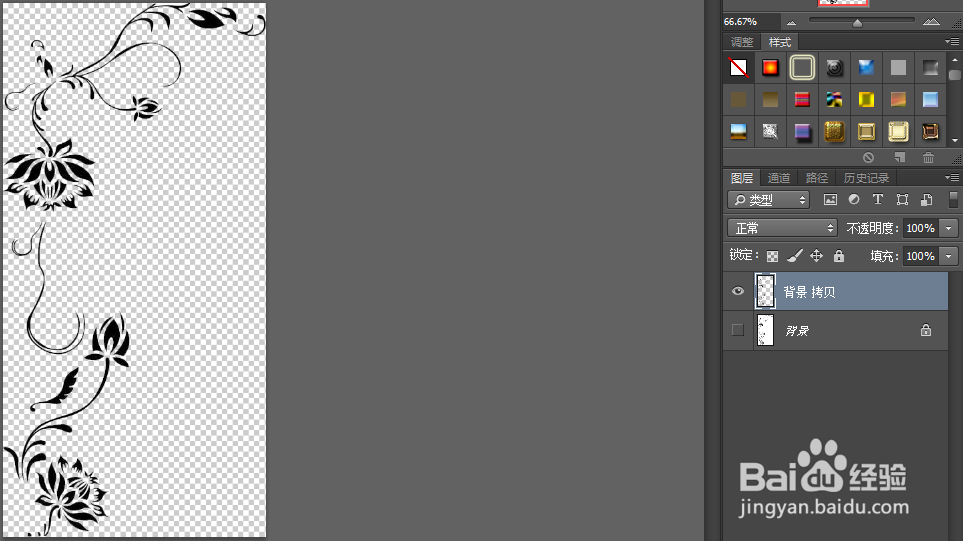Apply the brown framed style swatch
Screen dimensions: 963x541
[x=930, y=131]
